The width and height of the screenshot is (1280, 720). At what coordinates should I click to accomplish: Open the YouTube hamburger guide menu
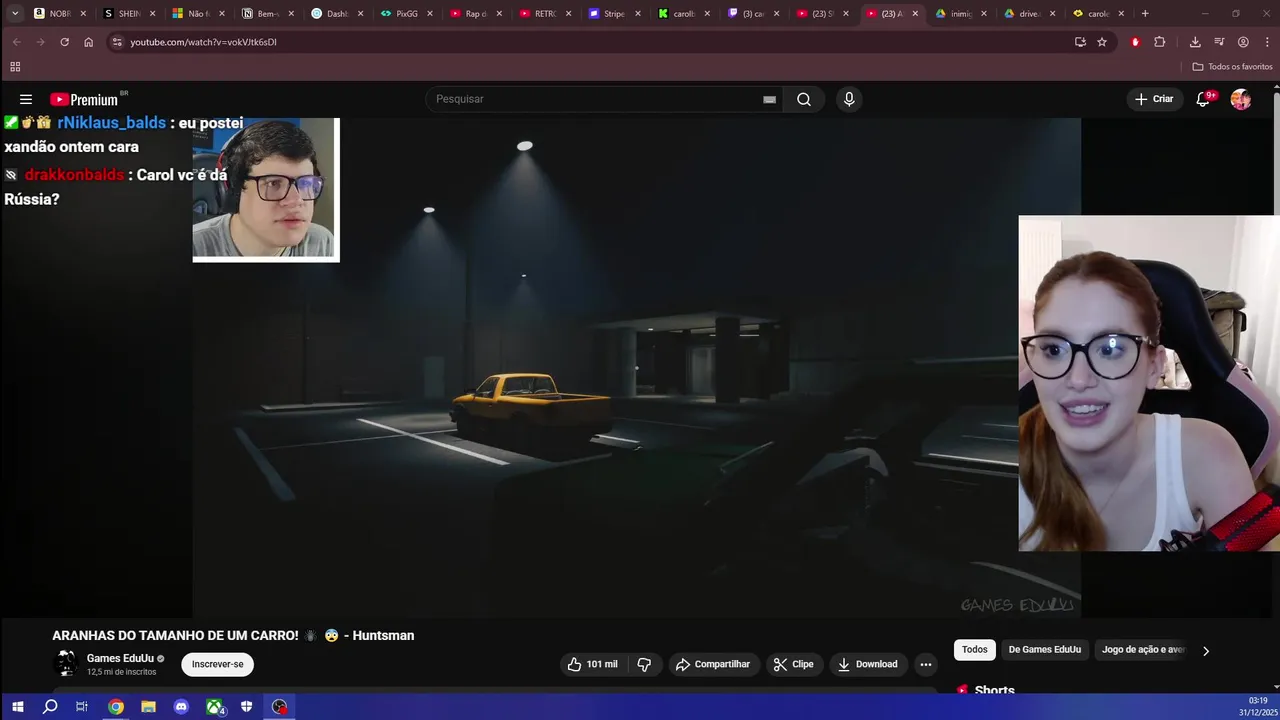tap(26, 99)
